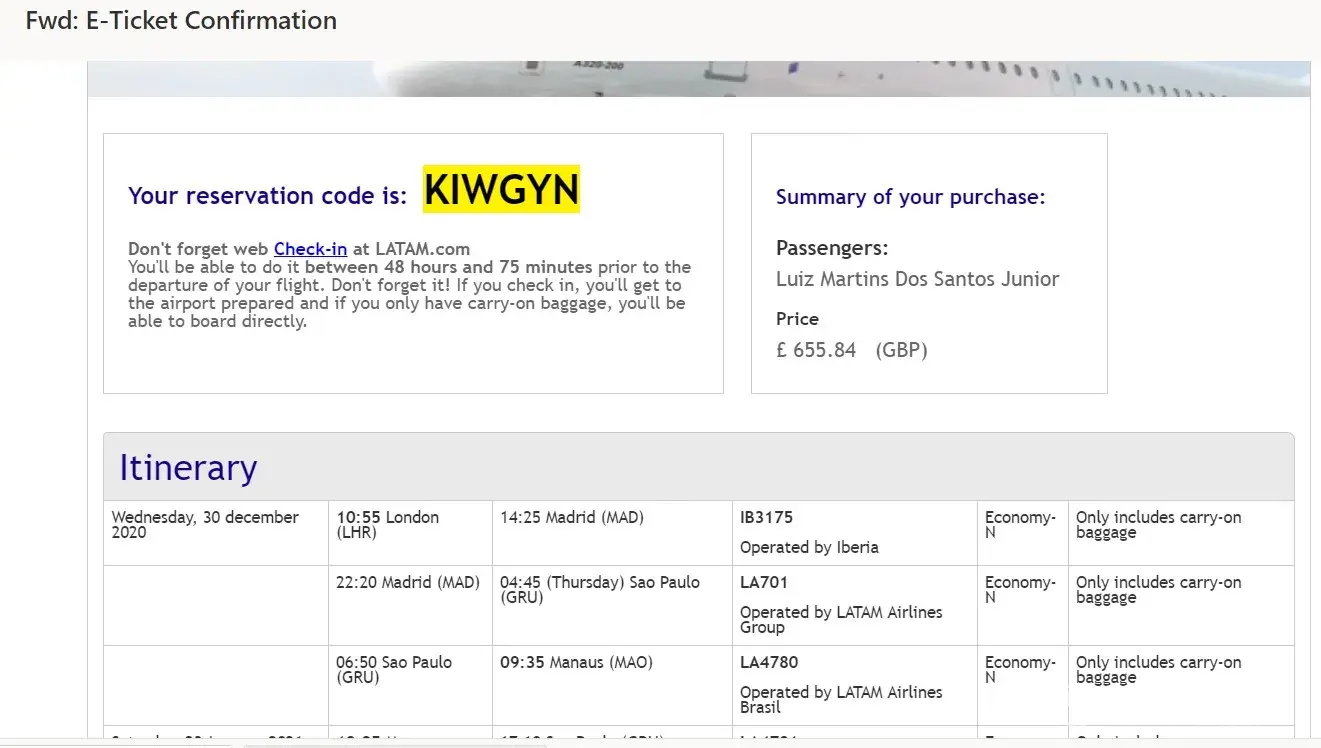Click the Itinerary section header
Image resolution: width=1321 pixels, height=748 pixels.
point(188,468)
